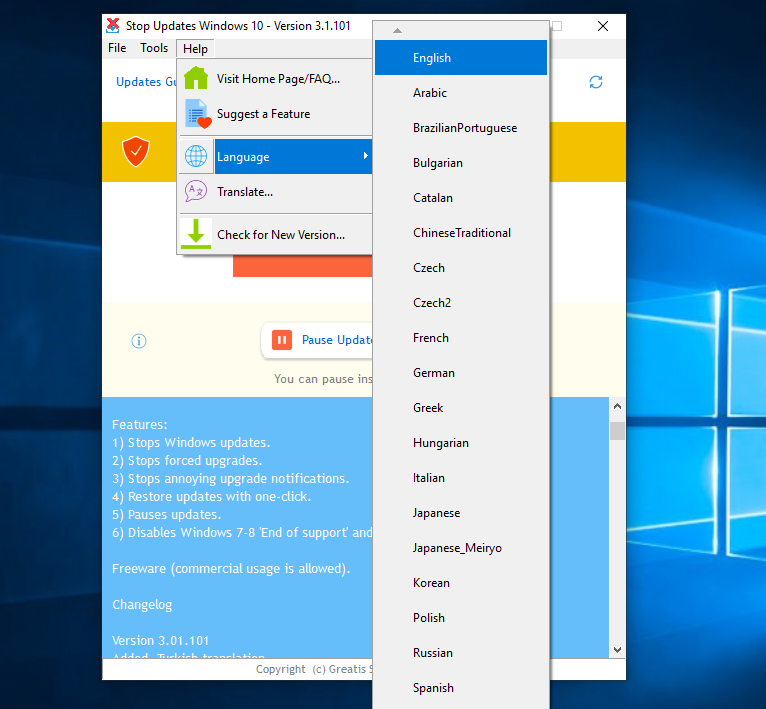Open the File menu

(117, 48)
